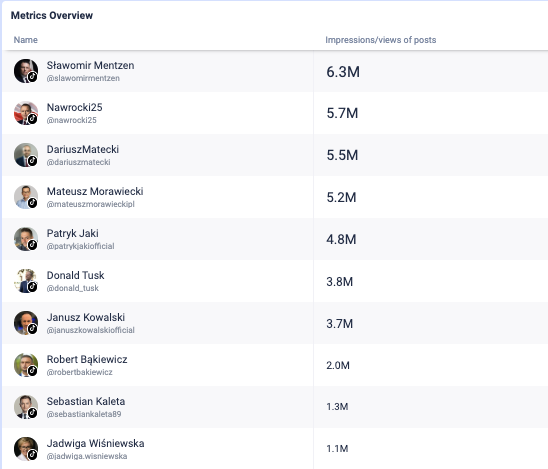Open the @januszkowalskiofficial handle link
548x469 pixels.
[91, 330]
